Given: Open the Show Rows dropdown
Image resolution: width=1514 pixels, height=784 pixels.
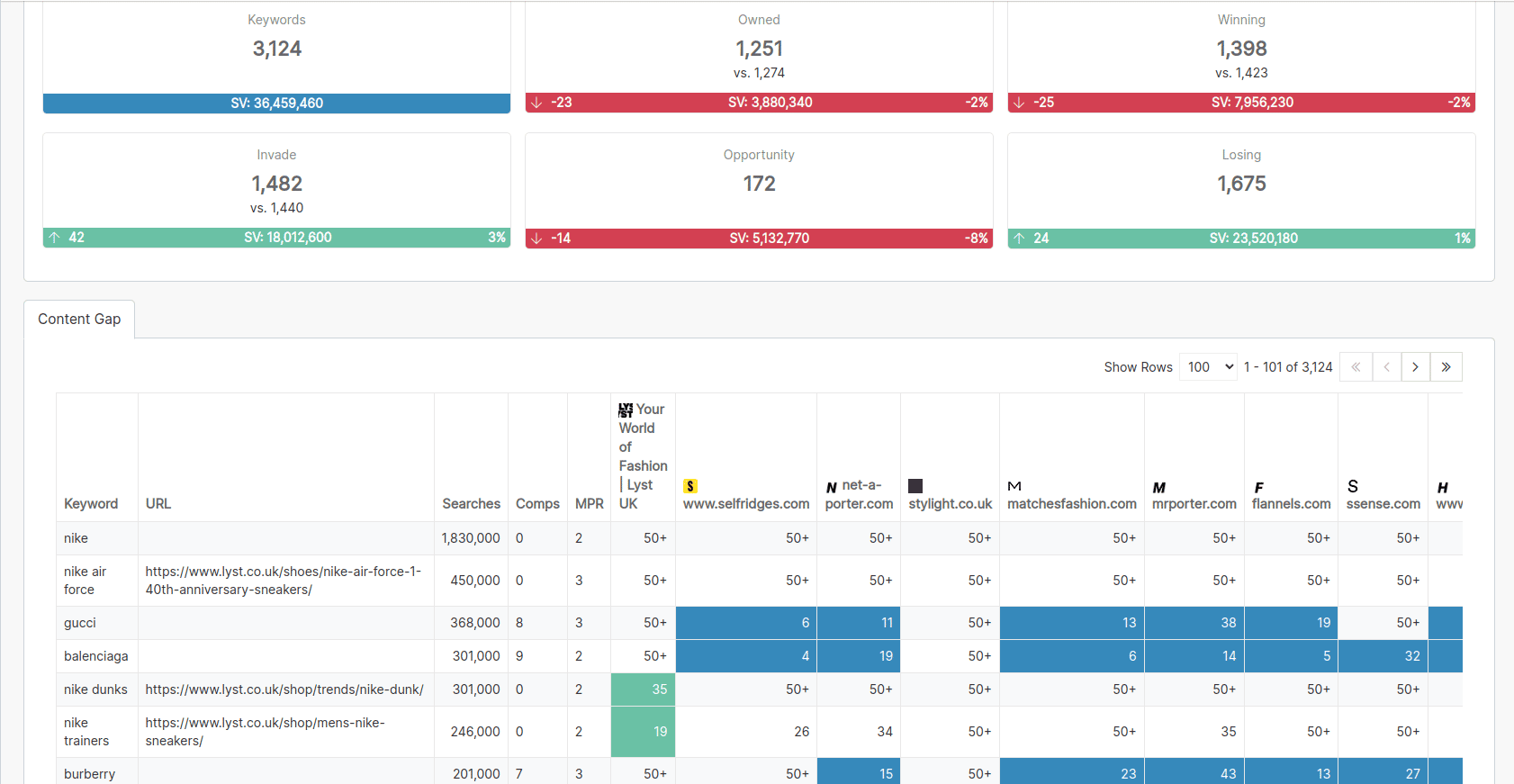Looking at the screenshot, I should point(1209,367).
